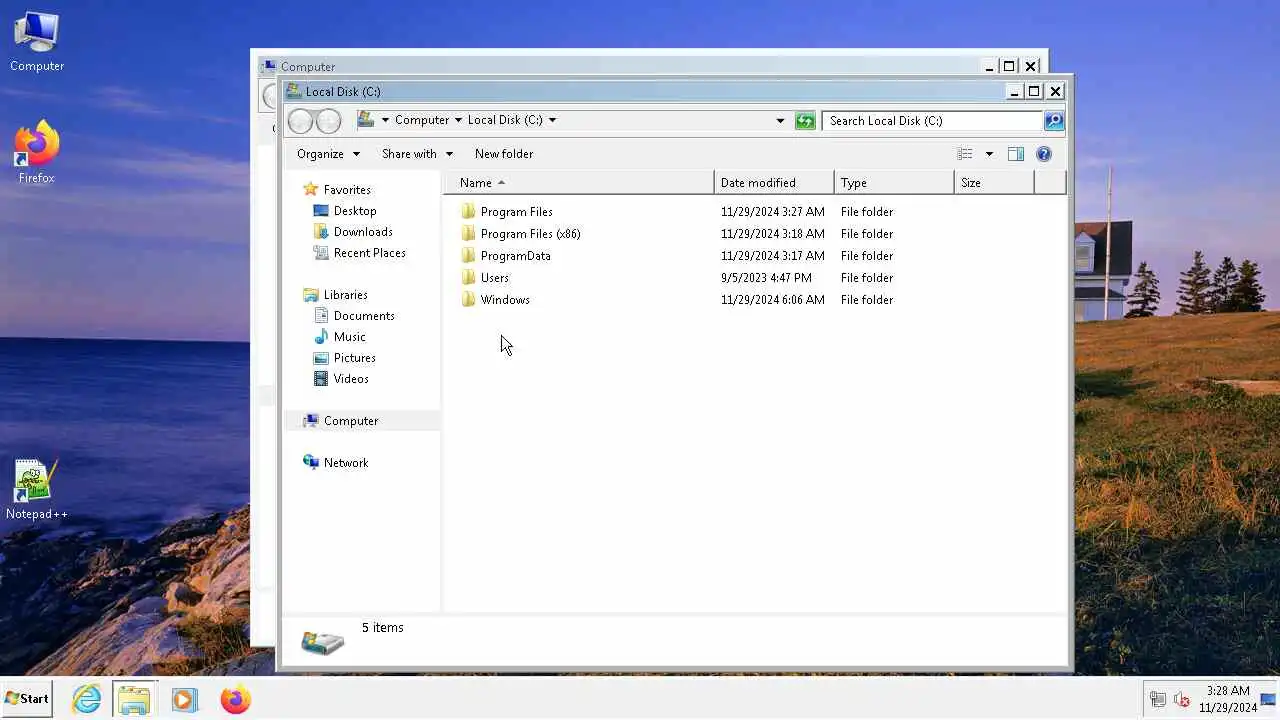The width and height of the screenshot is (1280, 720).
Task: Open the Pictures library
Action: [355, 358]
